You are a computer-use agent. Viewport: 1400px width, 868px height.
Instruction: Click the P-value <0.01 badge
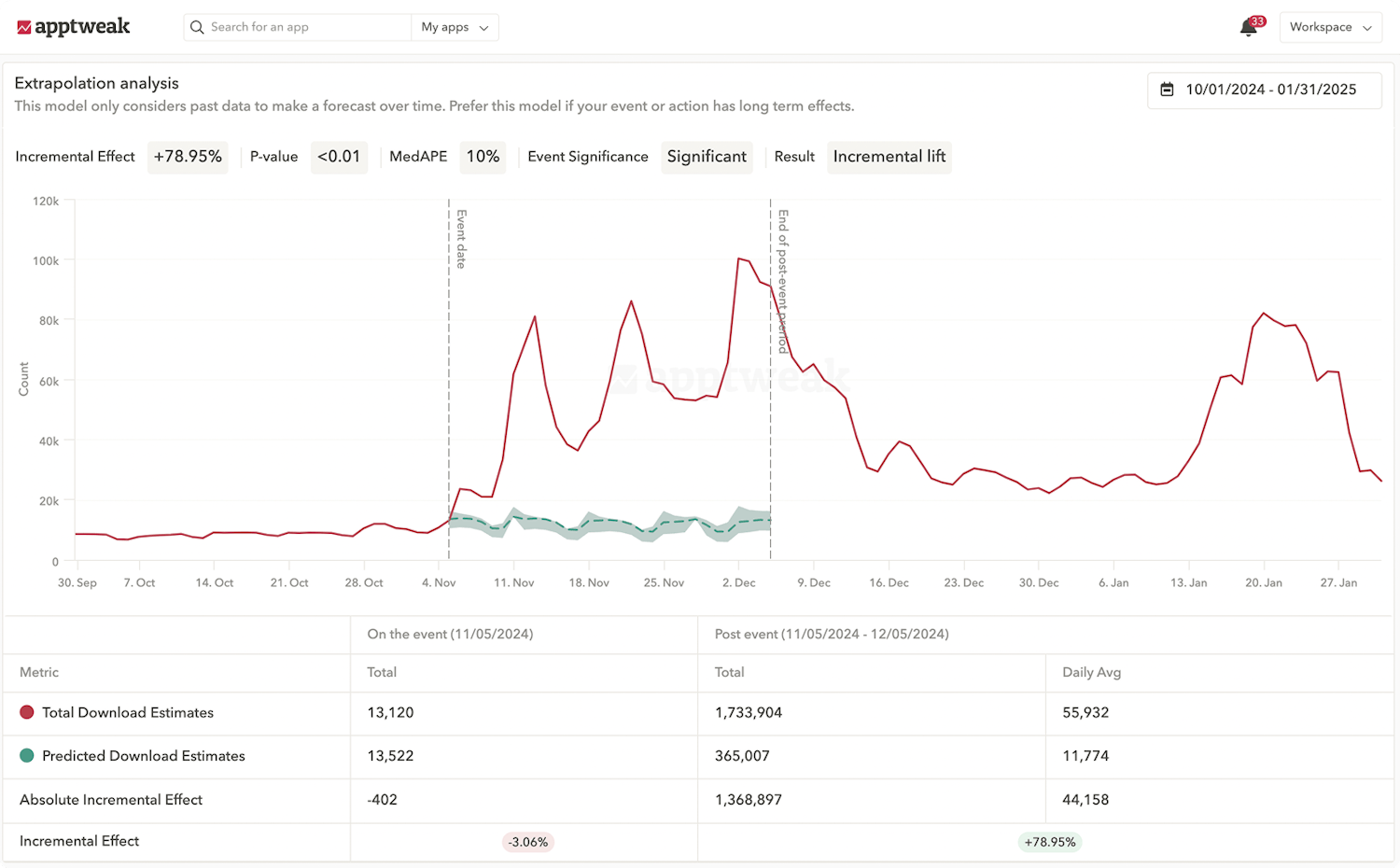pyautogui.click(x=339, y=157)
